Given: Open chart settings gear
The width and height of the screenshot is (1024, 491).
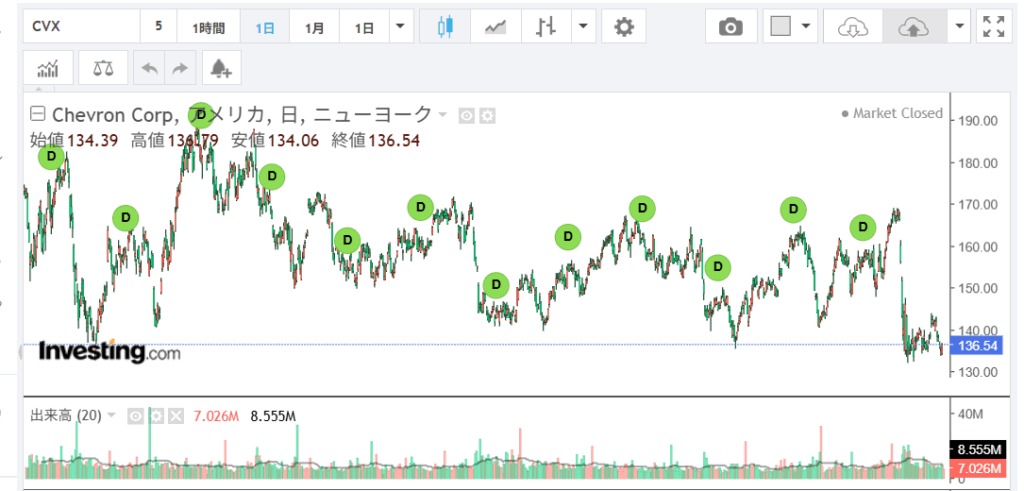Looking at the screenshot, I should point(624,27).
